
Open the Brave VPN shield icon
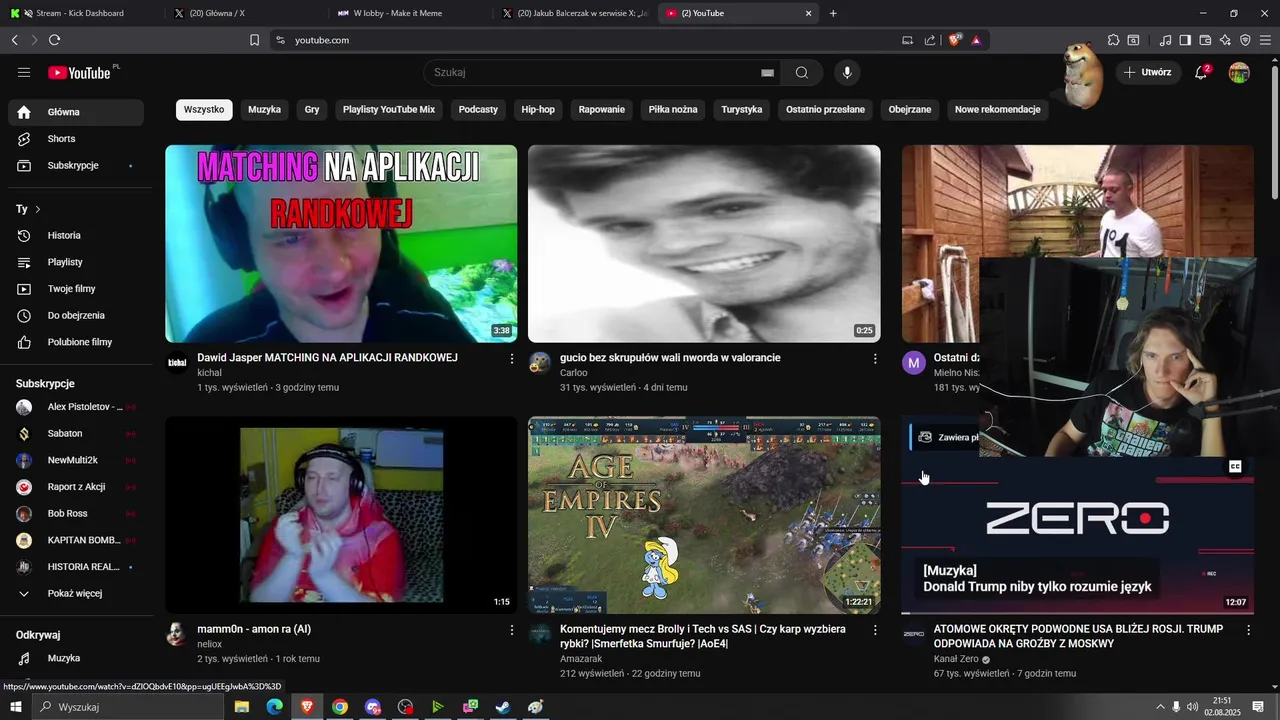[x=1245, y=40]
